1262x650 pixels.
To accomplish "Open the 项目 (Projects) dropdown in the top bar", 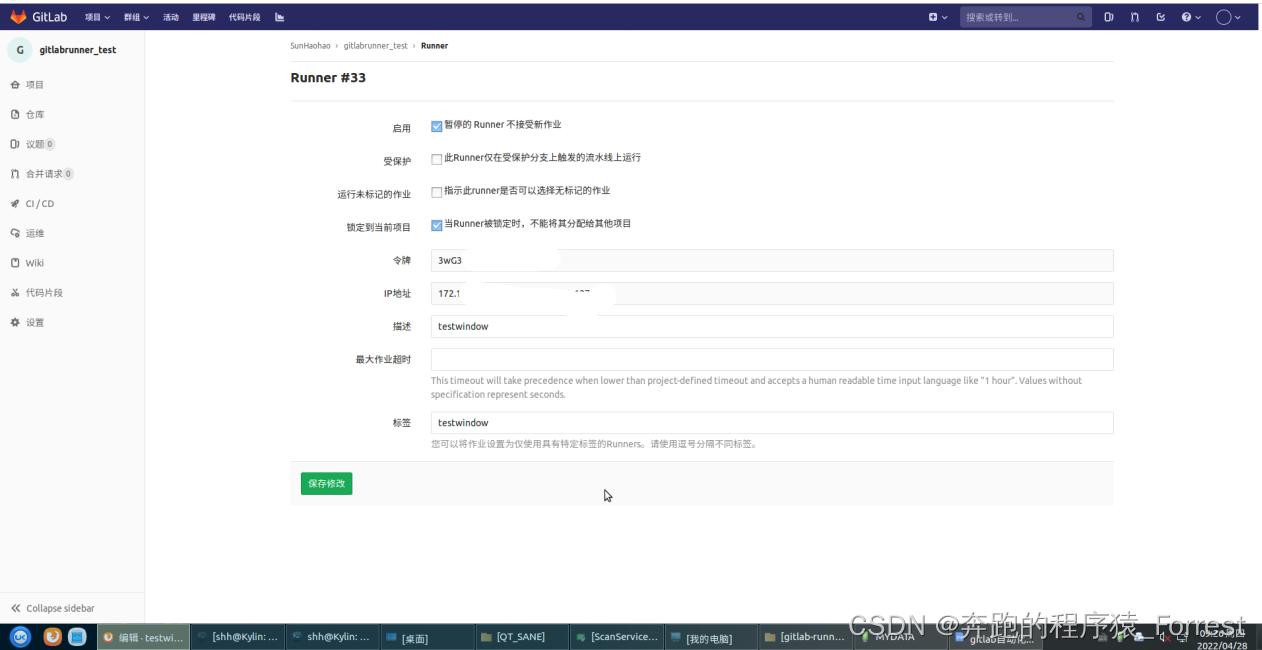I will 97,17.
